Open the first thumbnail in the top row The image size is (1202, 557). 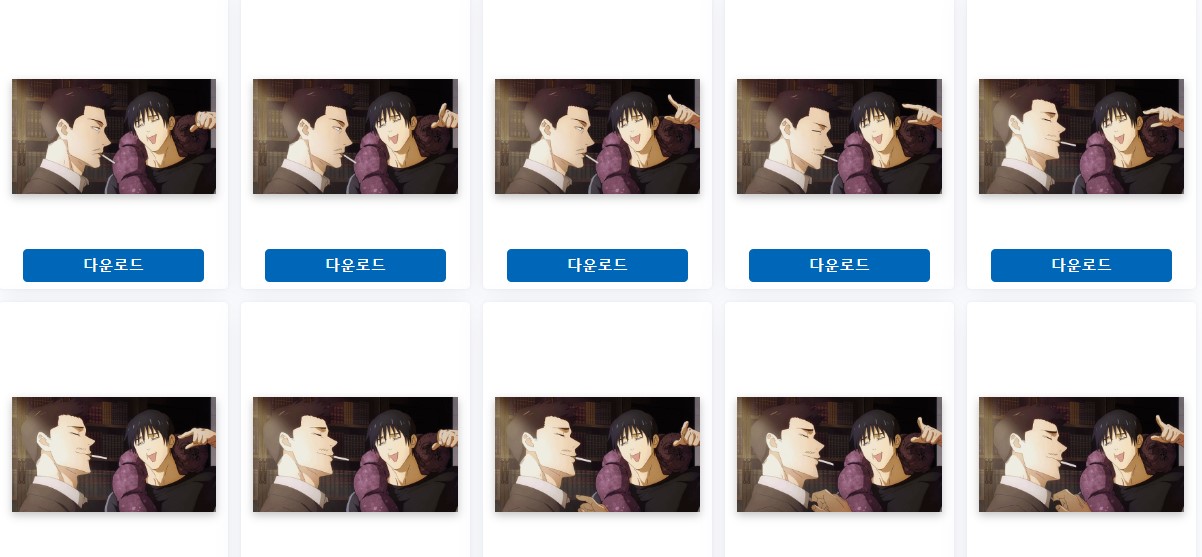[114, 136]
